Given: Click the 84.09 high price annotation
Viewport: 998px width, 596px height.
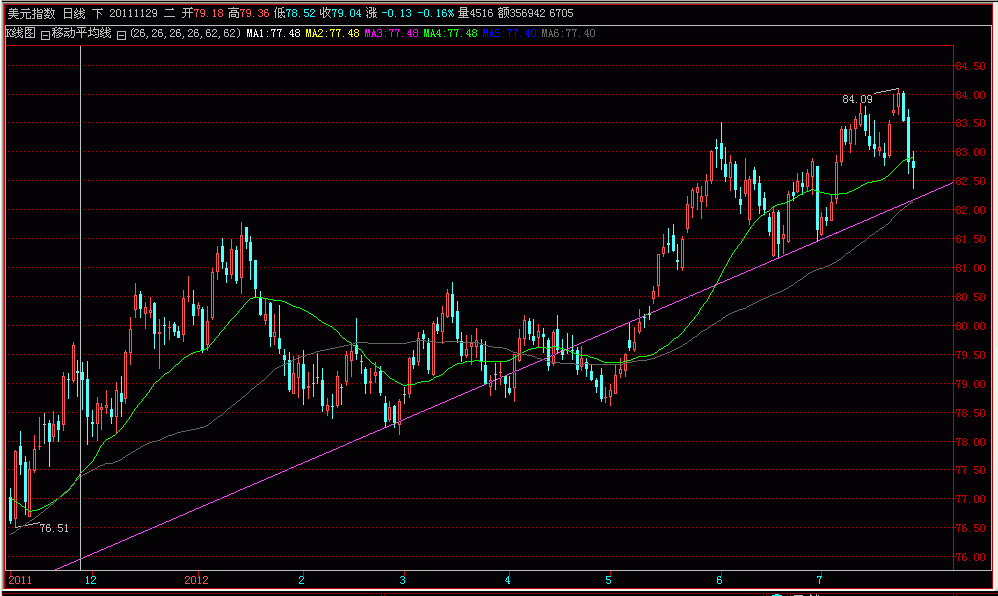Looking at the screenshot, I should tap(857, 99).
